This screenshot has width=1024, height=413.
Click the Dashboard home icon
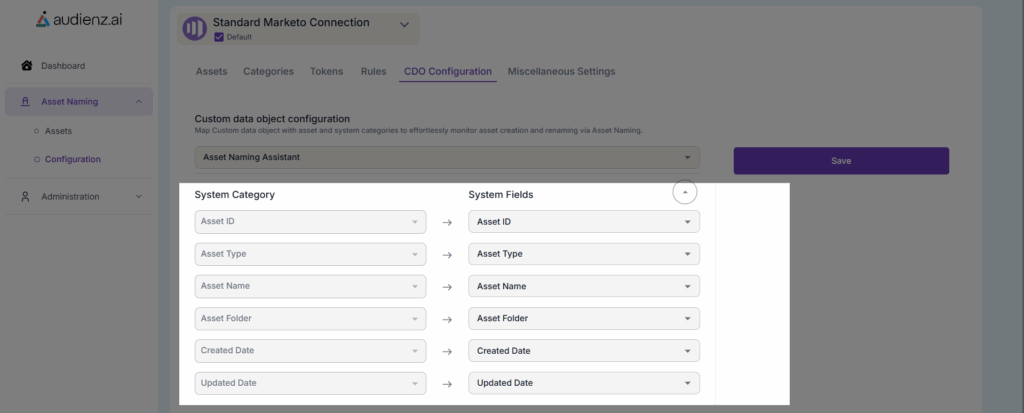27,66
